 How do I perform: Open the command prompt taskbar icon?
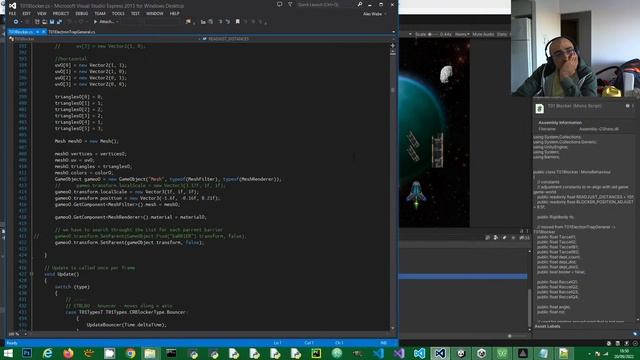pos(171,353)
